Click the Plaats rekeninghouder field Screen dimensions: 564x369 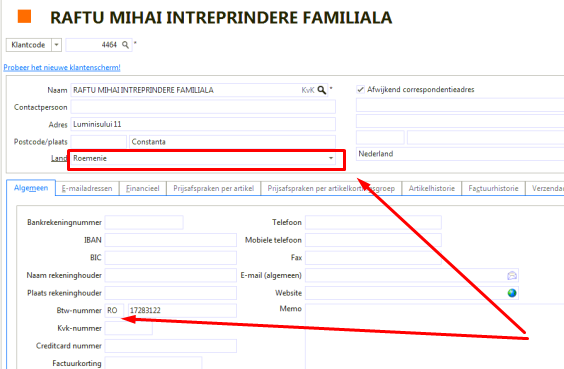coord(170,293)
